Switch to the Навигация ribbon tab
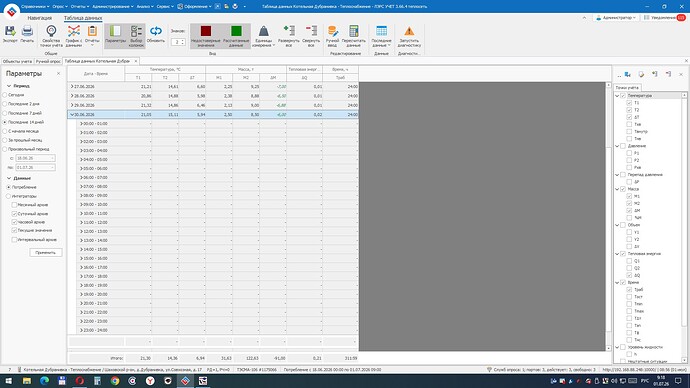Viewport: 690px width, 388px height. click(x=40, y=18)
